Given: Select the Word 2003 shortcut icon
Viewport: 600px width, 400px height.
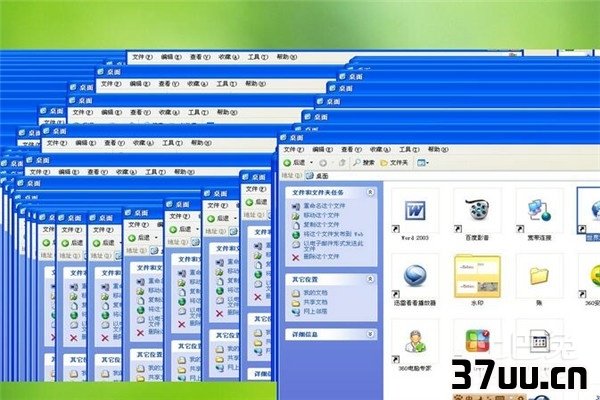Looking at the screenshot, I should click(x=415, y=211).
